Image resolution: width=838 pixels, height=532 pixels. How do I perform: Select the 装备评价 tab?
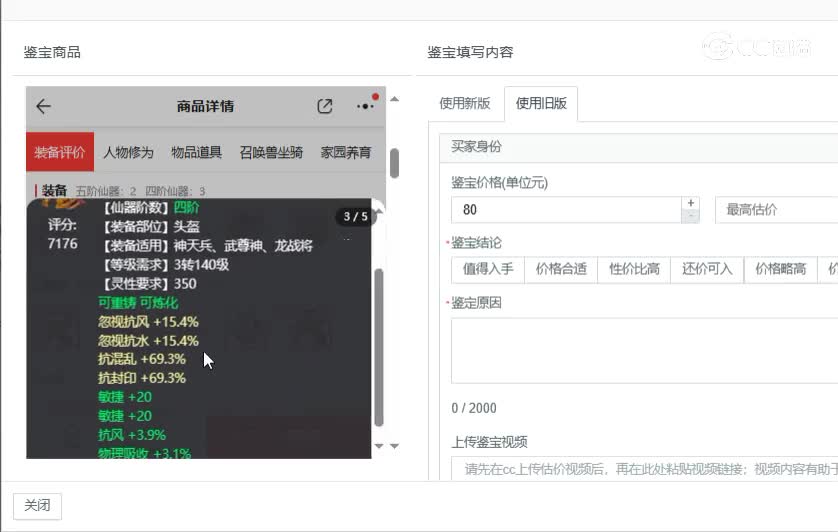60,152
